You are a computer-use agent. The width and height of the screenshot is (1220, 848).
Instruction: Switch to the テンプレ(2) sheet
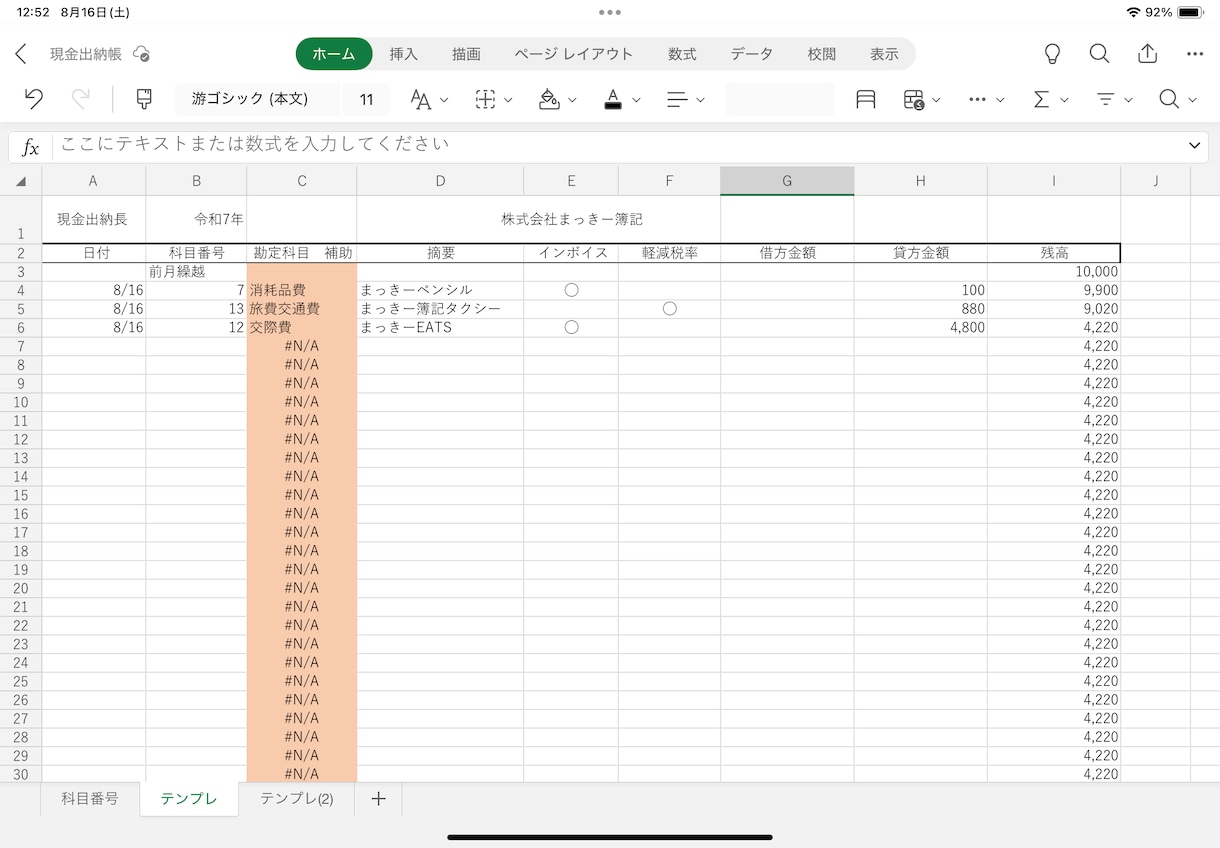297,799
